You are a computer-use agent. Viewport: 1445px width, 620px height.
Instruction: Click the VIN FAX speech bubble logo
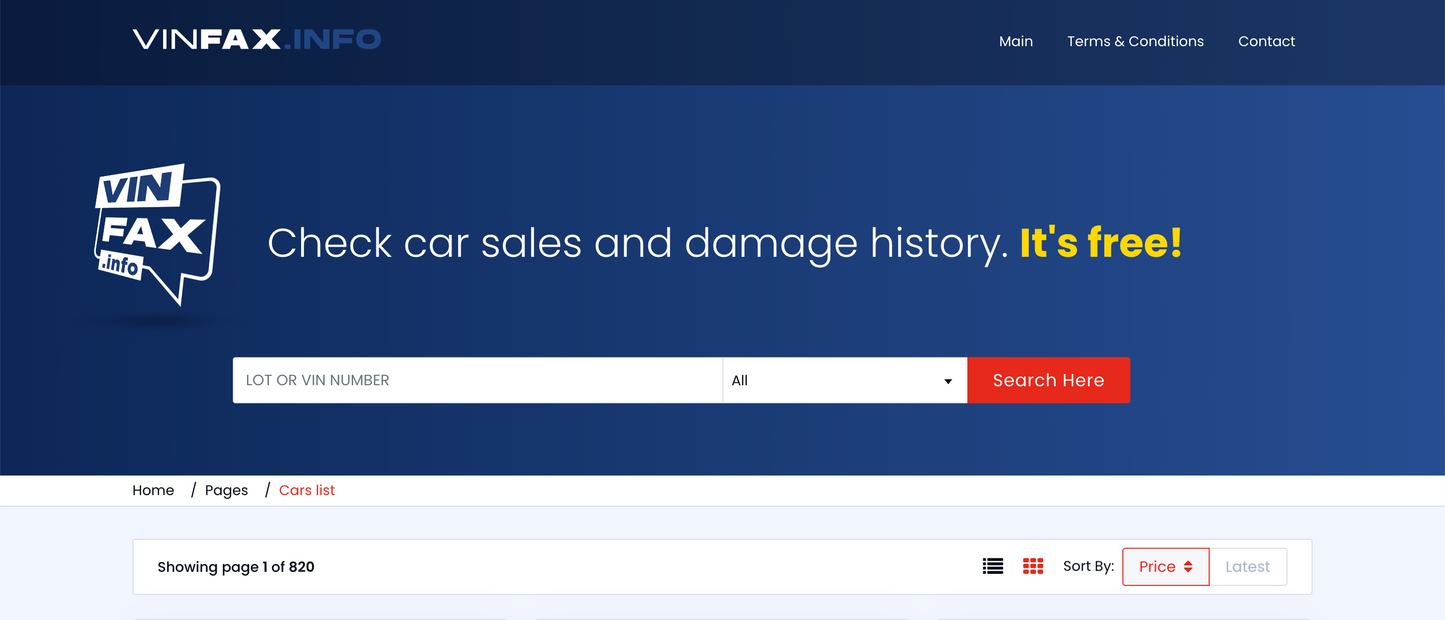[158, 234]
